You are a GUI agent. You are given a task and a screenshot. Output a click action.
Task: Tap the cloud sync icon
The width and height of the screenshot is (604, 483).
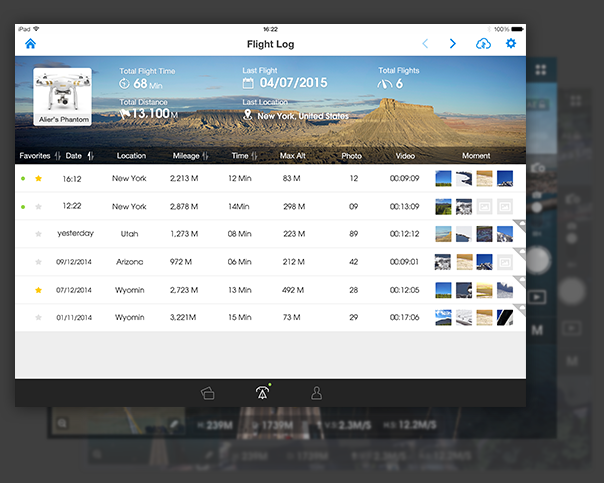(484, 44)
